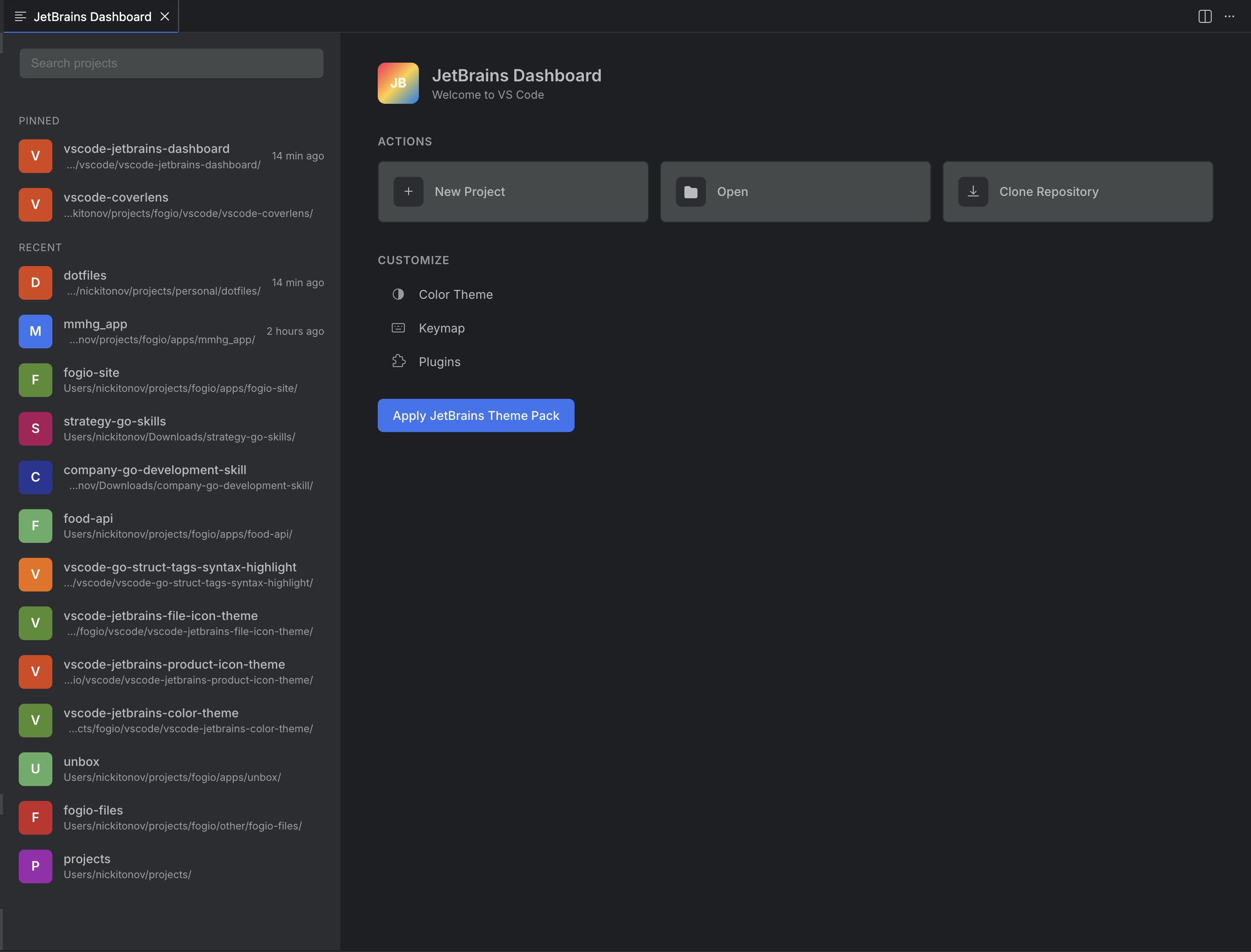Open recent project vscode-go-struct-tags-syntax-highlight
This screenshot has width=1251, height=952.
[171, 575]
